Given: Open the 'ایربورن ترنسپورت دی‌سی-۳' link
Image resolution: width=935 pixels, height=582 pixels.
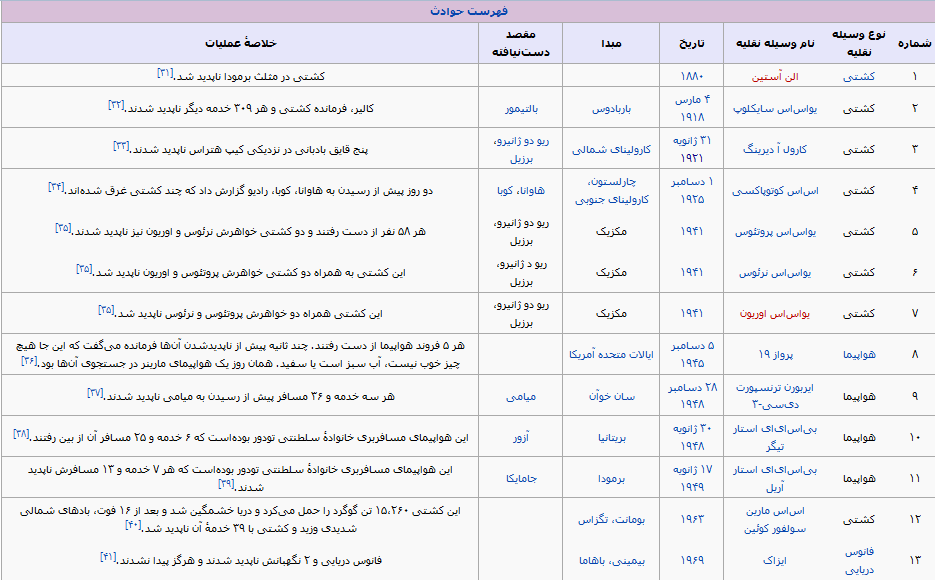Looking at the screenshot, I should [x=775, y=395].
